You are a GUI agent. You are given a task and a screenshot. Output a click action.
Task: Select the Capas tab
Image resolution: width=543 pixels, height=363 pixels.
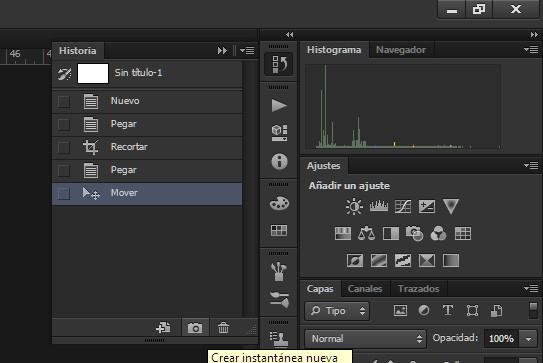click(x=320, y=289)
